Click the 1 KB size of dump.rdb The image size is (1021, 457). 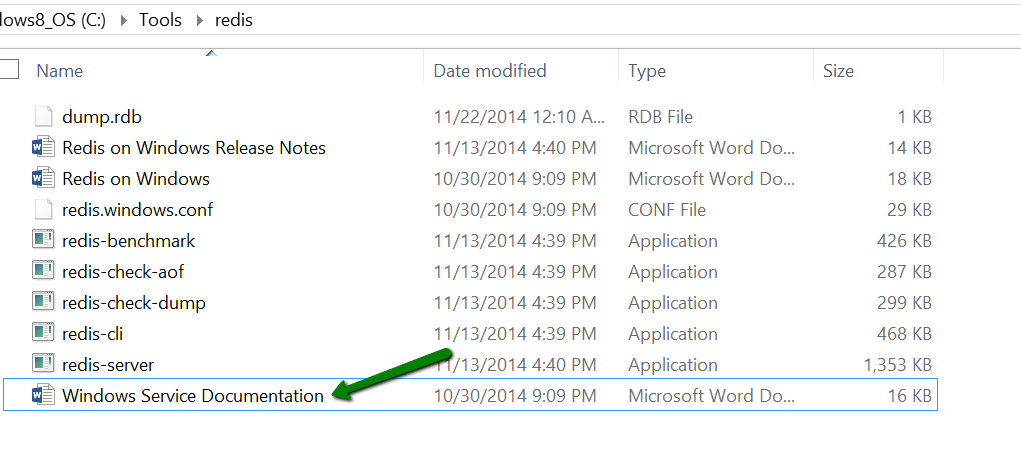tap(915, 117)
